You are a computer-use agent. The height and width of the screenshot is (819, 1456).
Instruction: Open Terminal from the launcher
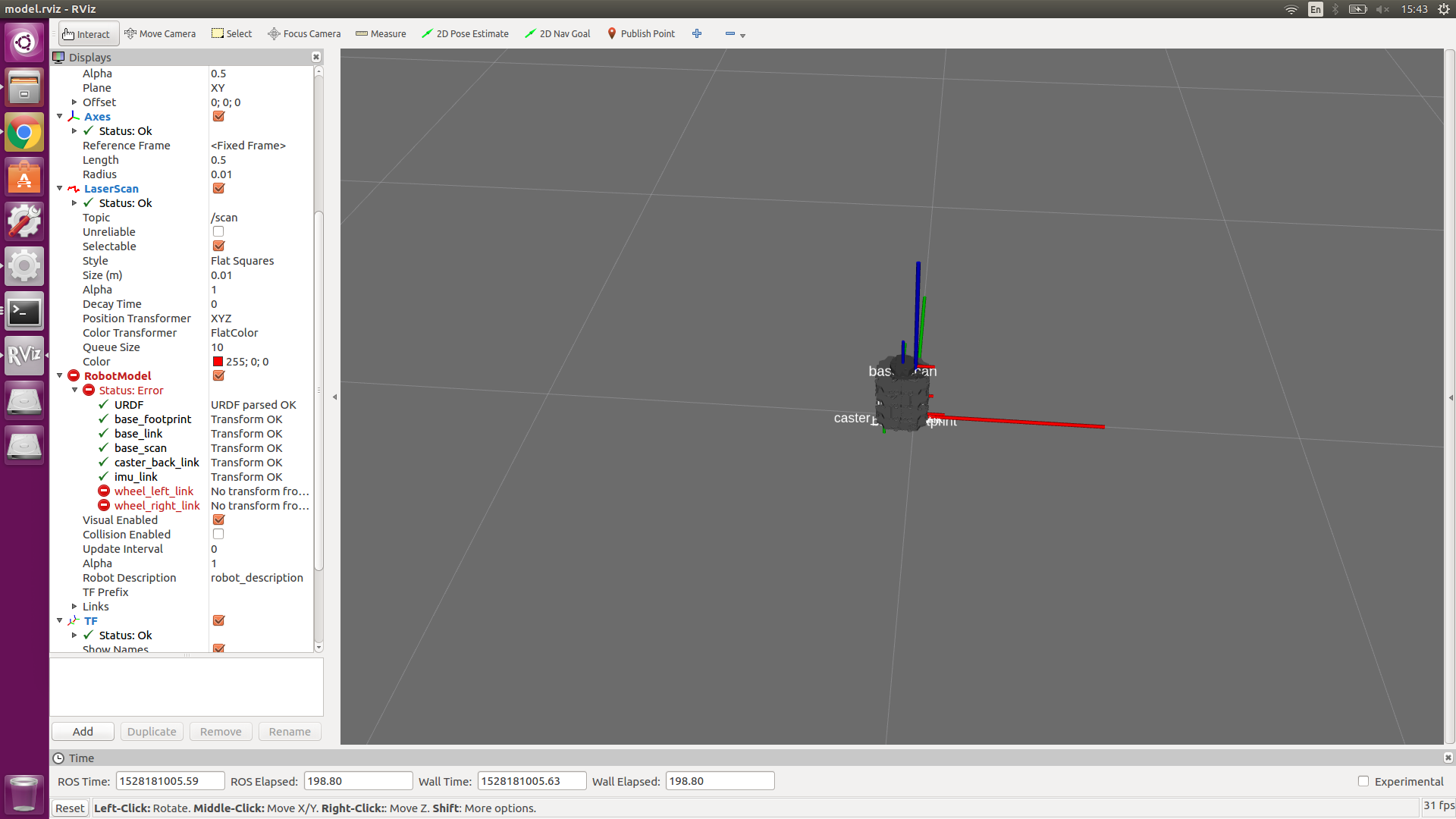pos(24,312)
